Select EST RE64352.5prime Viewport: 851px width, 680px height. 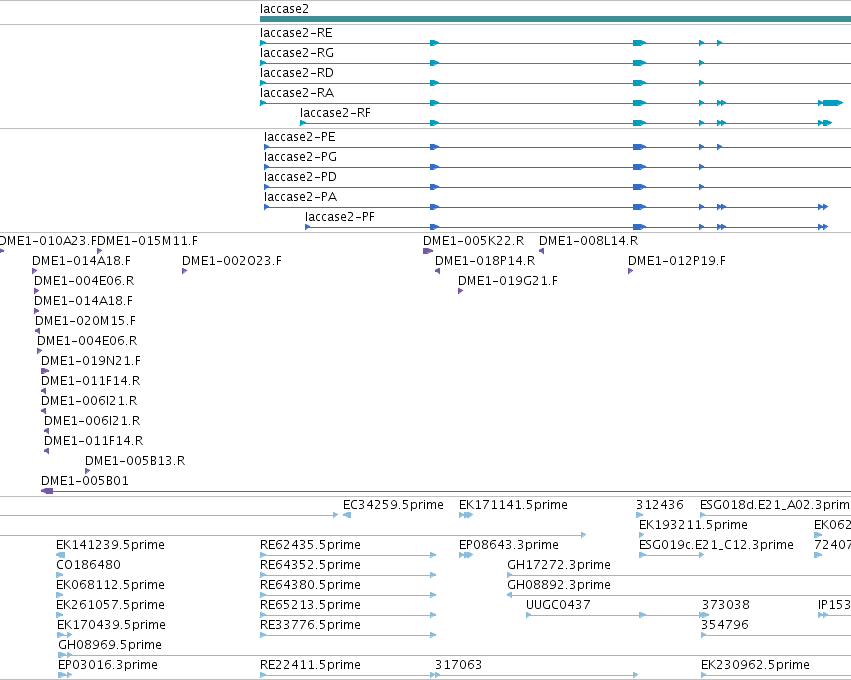(x=310, y=565)
